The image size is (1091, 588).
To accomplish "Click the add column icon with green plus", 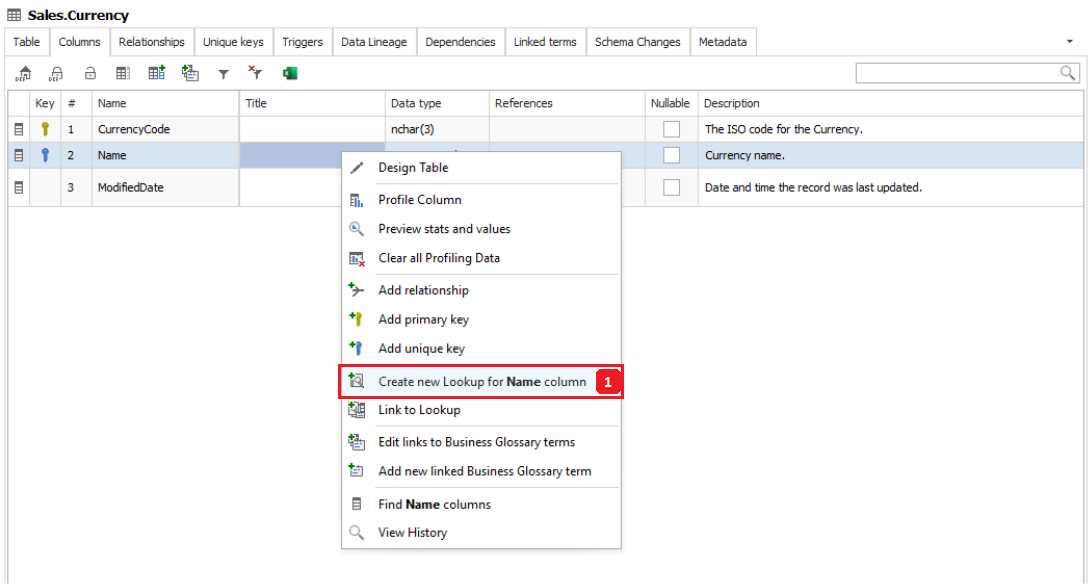I will click(x=157, y=73).
